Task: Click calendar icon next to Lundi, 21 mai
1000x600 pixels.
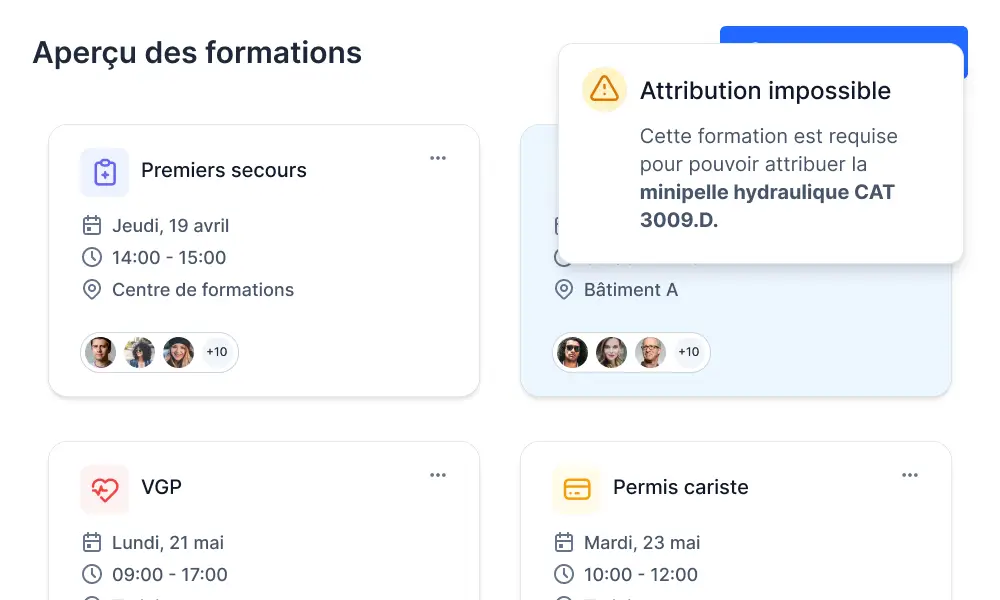Action: (x=92, y=543)
